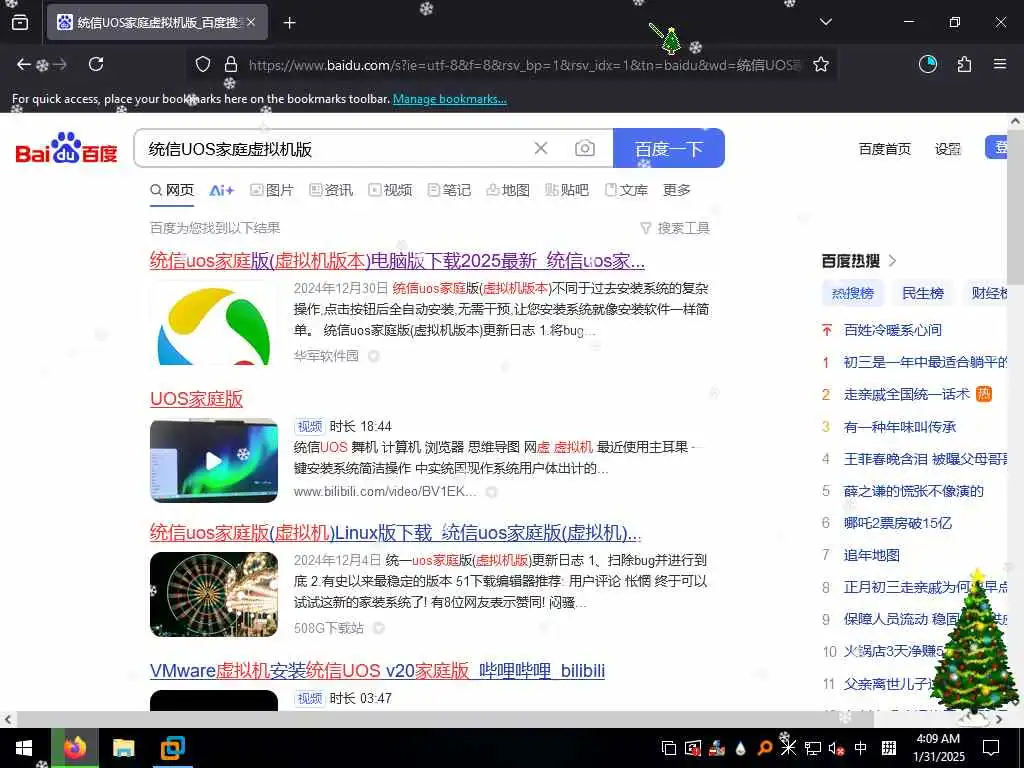Click 508G下载站 source label
The image size is (1024, 768).
click(x=328, y=628)
